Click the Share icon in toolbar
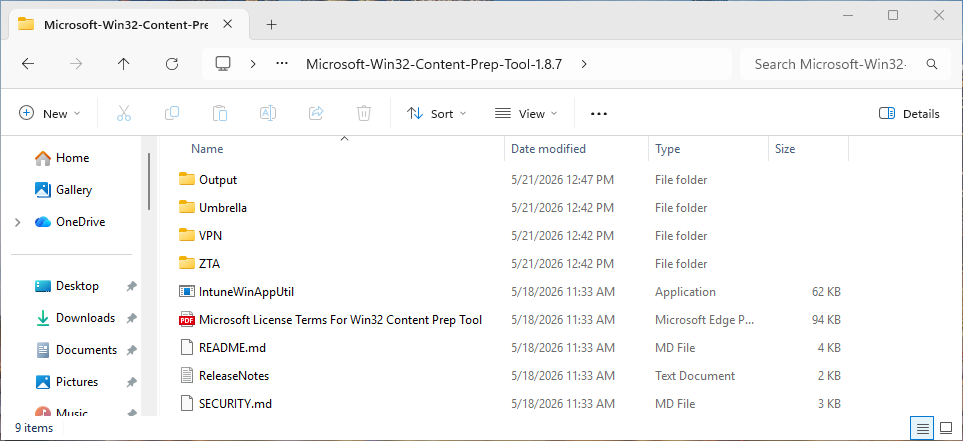Screen dimensions: 963x441 (316, 114)
